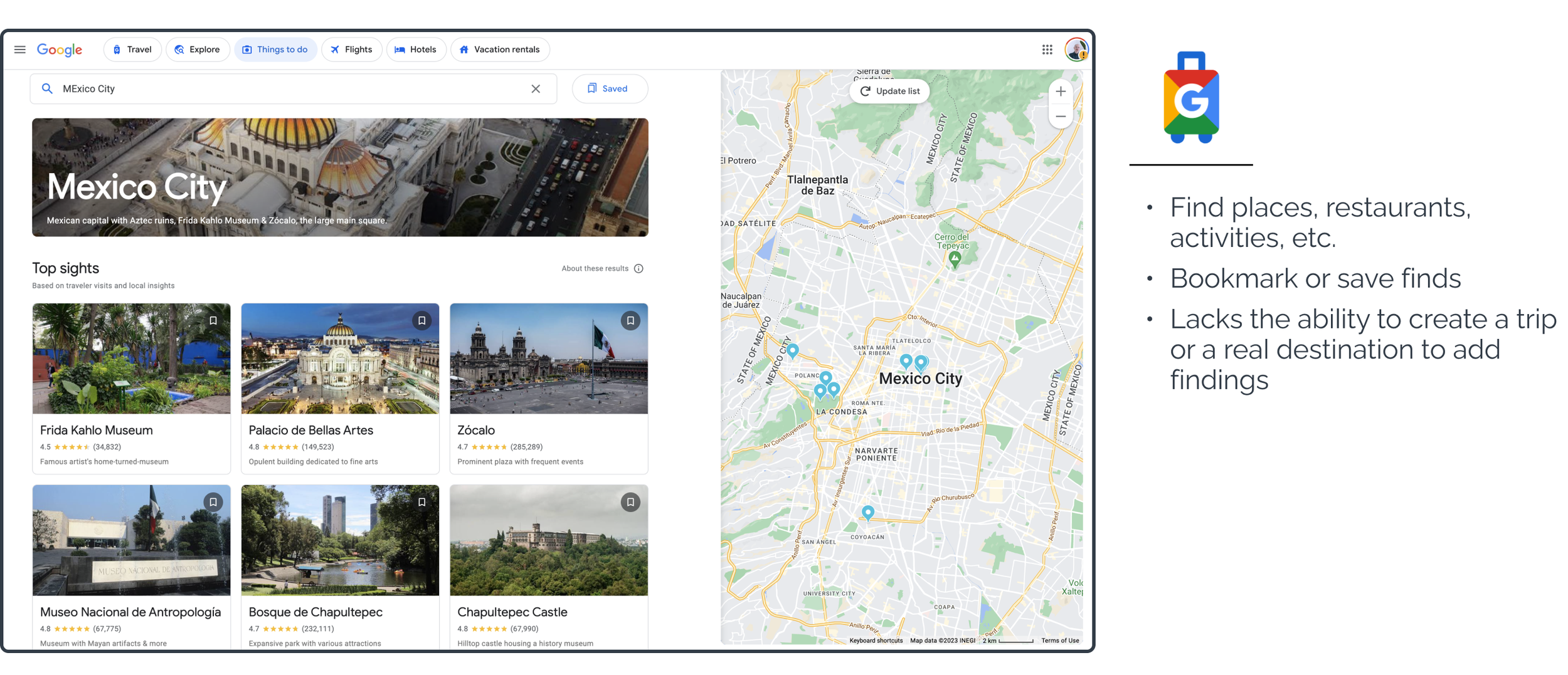Open the Palacio de Bellas Artes photo
Image resolution: width=1568 pixels, height=675 pixels.
coord(340,359)
